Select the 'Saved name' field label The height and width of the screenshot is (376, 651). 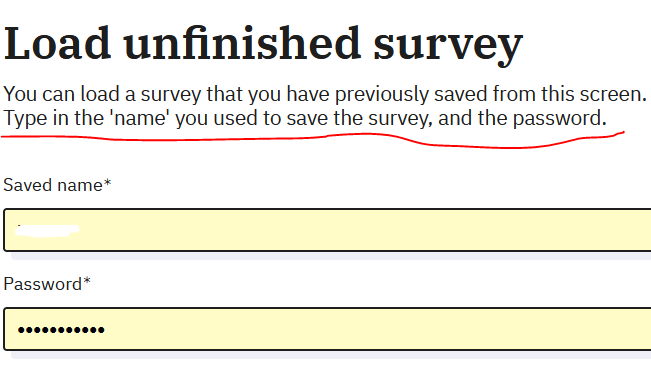[53, 185]
